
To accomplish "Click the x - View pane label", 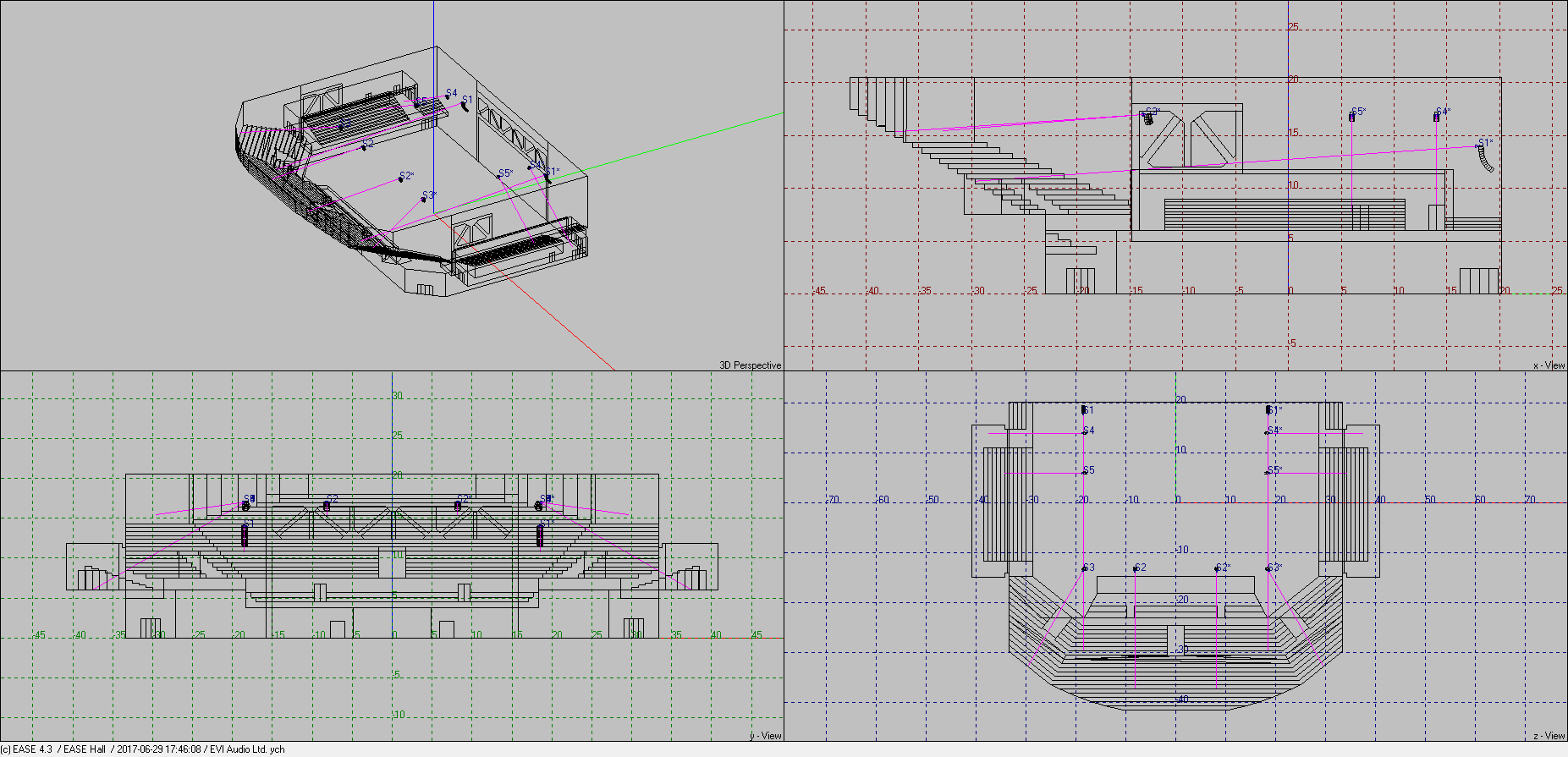I will pyautogui.click(x=1549, y=365).
